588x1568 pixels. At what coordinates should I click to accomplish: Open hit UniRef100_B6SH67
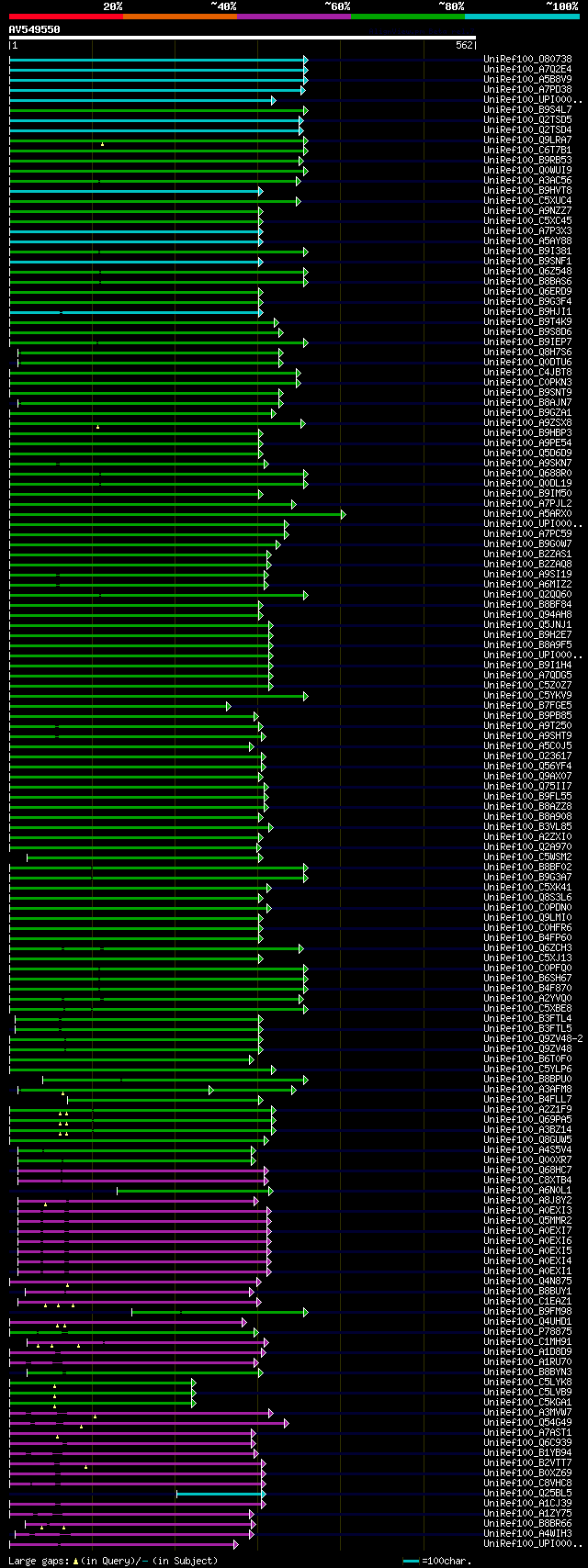pos(527,979)
